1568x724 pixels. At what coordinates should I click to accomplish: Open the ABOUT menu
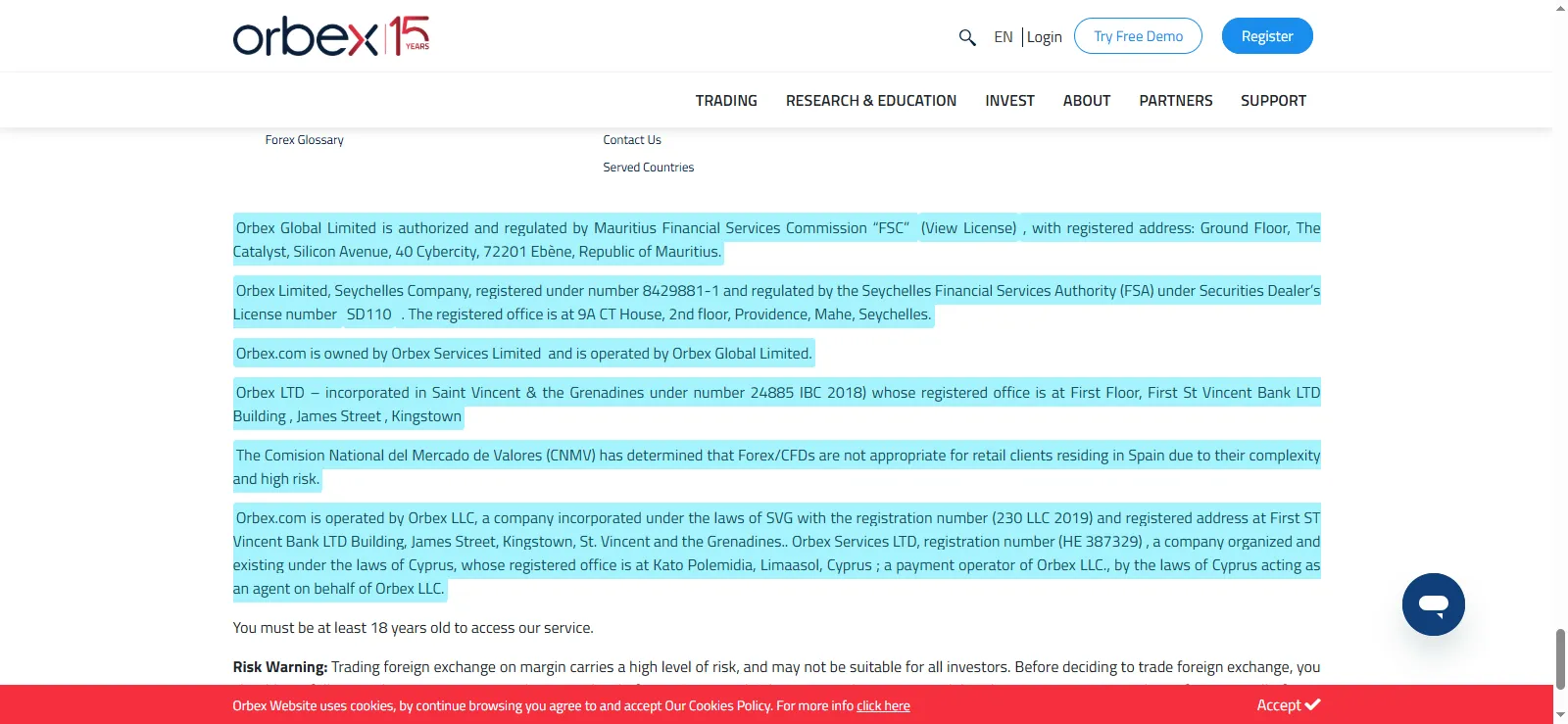(x=1087, y=101)
